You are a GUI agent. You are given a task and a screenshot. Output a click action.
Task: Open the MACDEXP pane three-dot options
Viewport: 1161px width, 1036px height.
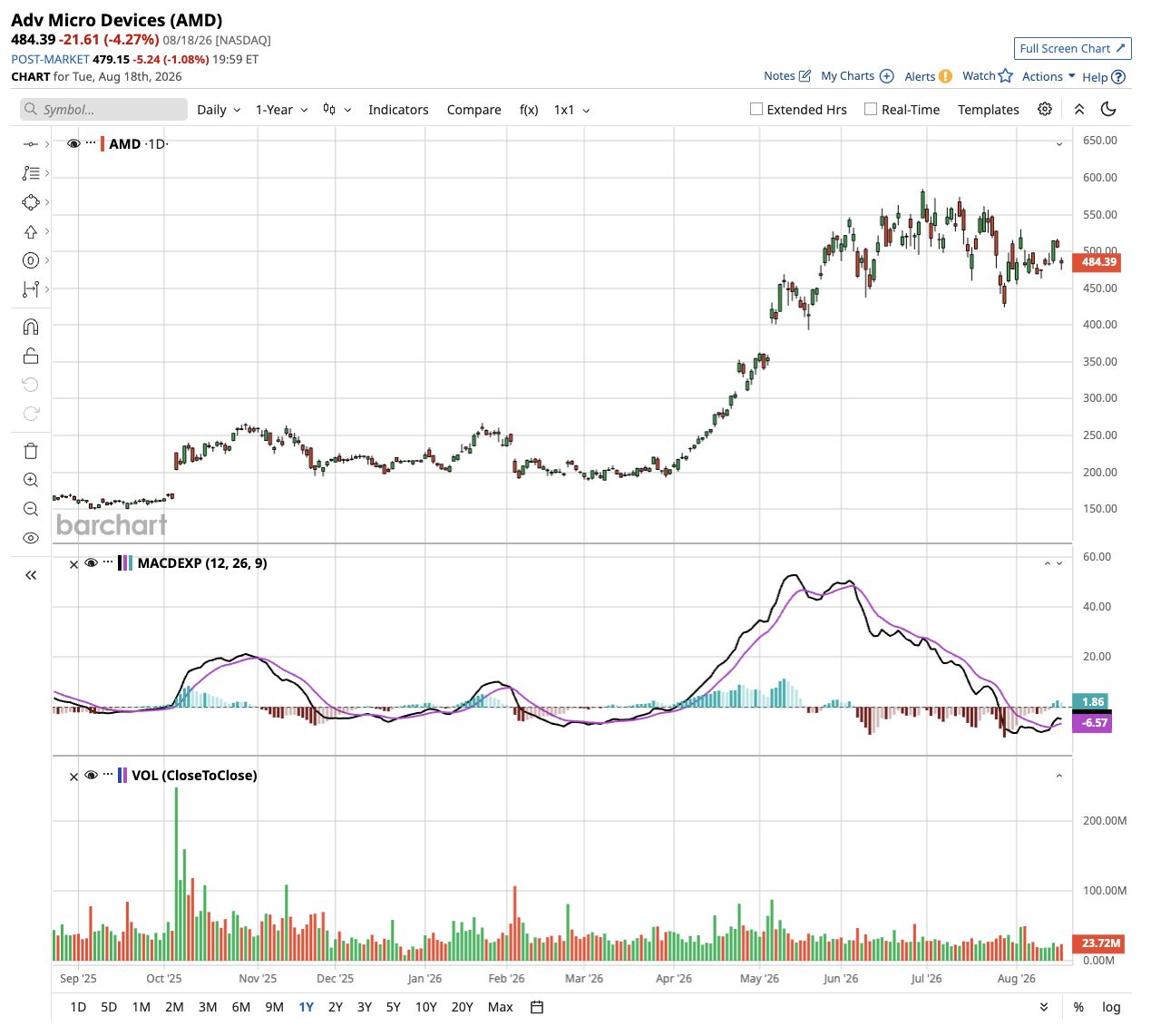(108, 562)
